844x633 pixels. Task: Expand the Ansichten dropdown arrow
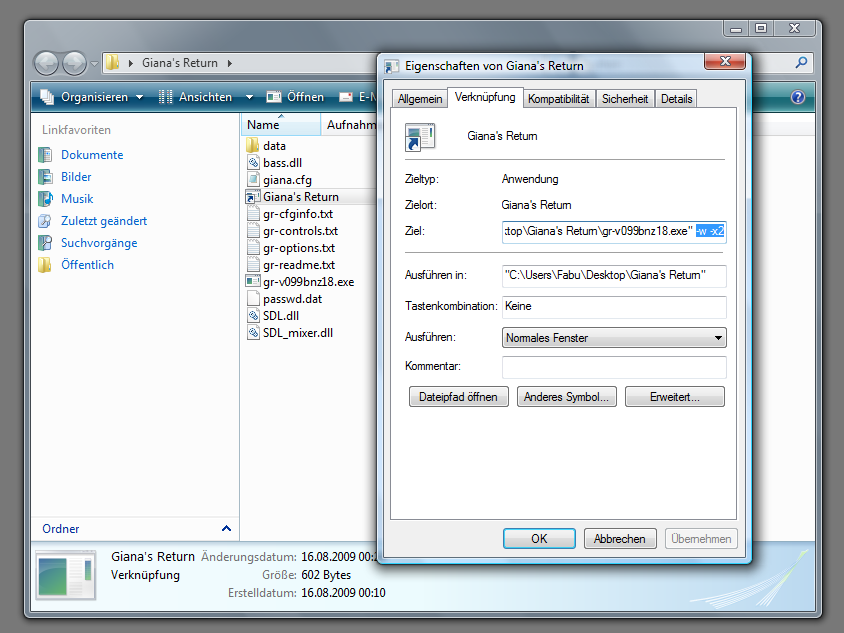[x=249, y=97]
